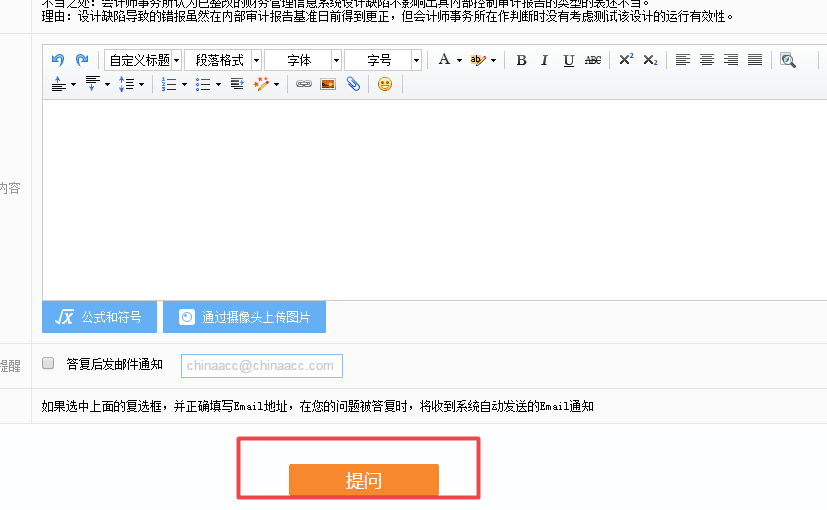
Task: Expand the font color arrow
Action: coord(459,61)
